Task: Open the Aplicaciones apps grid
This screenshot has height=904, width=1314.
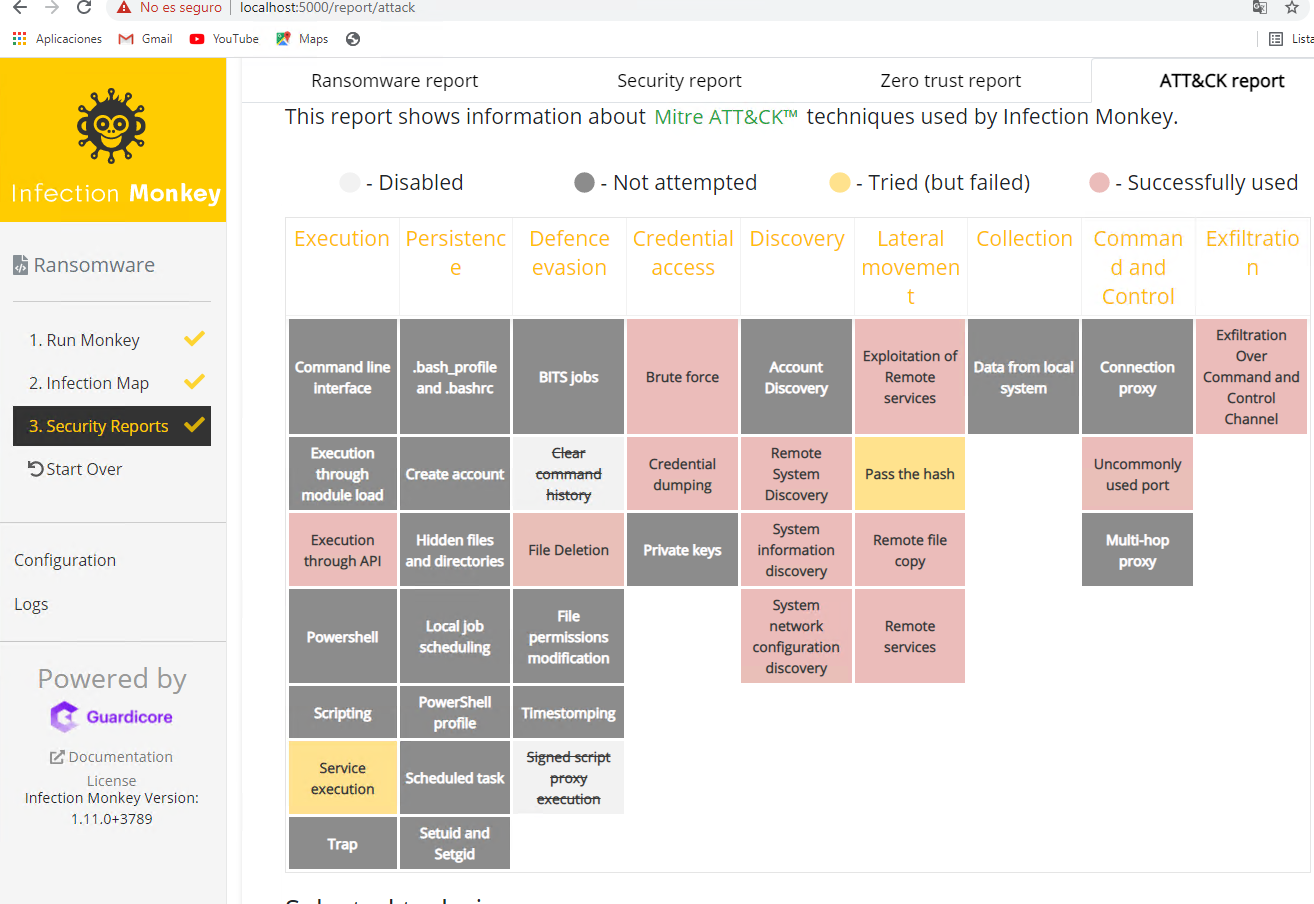Action: 57,39
